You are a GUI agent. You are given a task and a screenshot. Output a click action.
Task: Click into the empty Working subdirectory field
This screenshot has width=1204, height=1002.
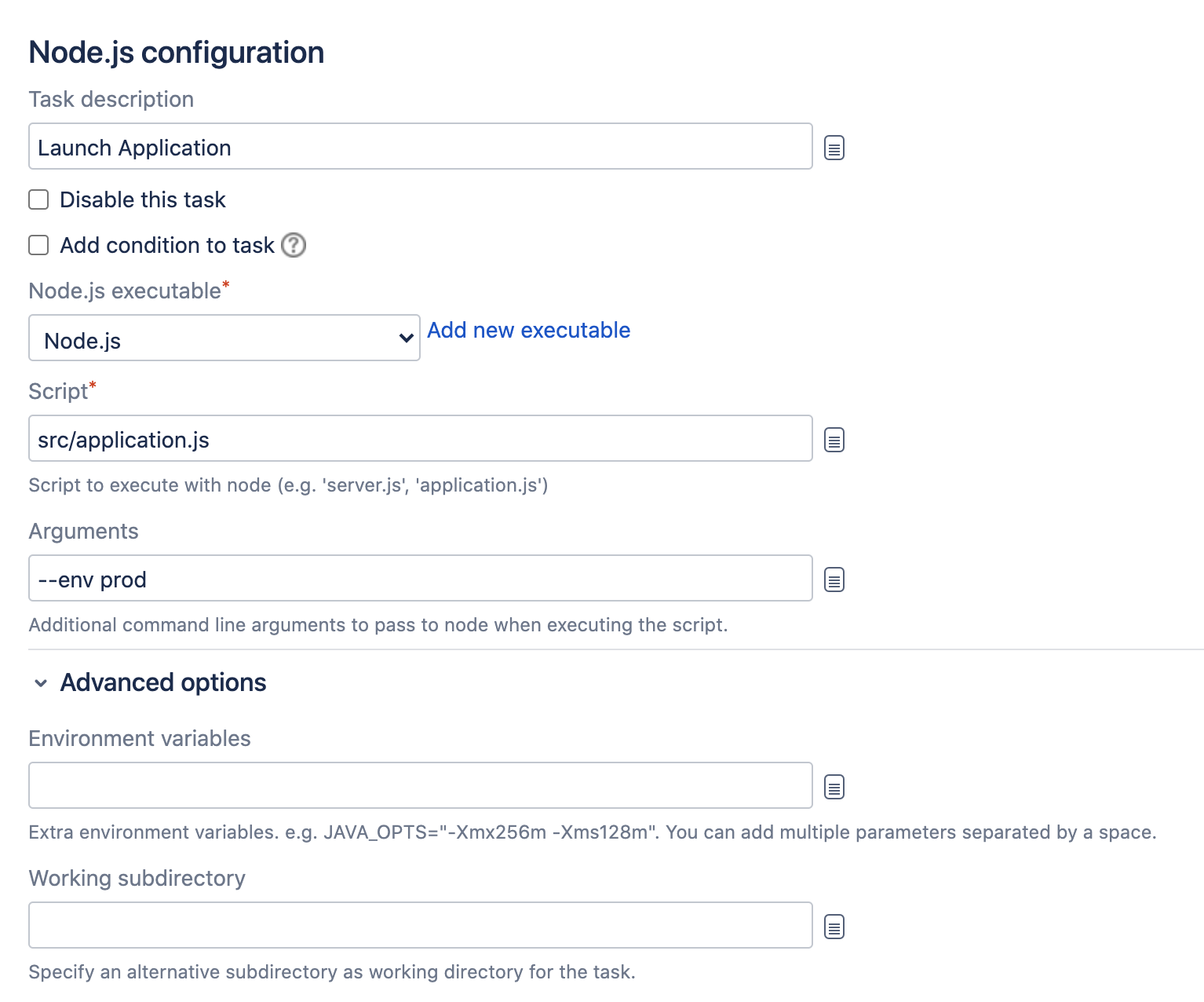click(421, 925)
